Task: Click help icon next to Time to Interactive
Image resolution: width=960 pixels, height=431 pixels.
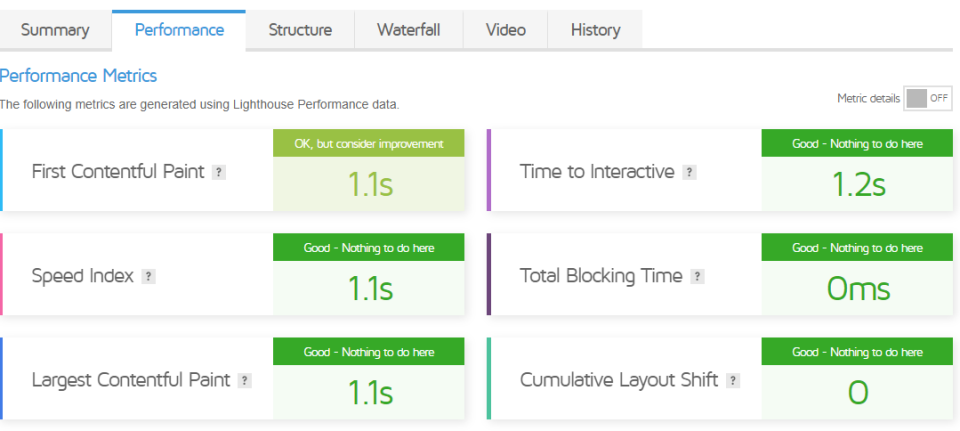Action: pyautogui.click(x=689, y=173)
